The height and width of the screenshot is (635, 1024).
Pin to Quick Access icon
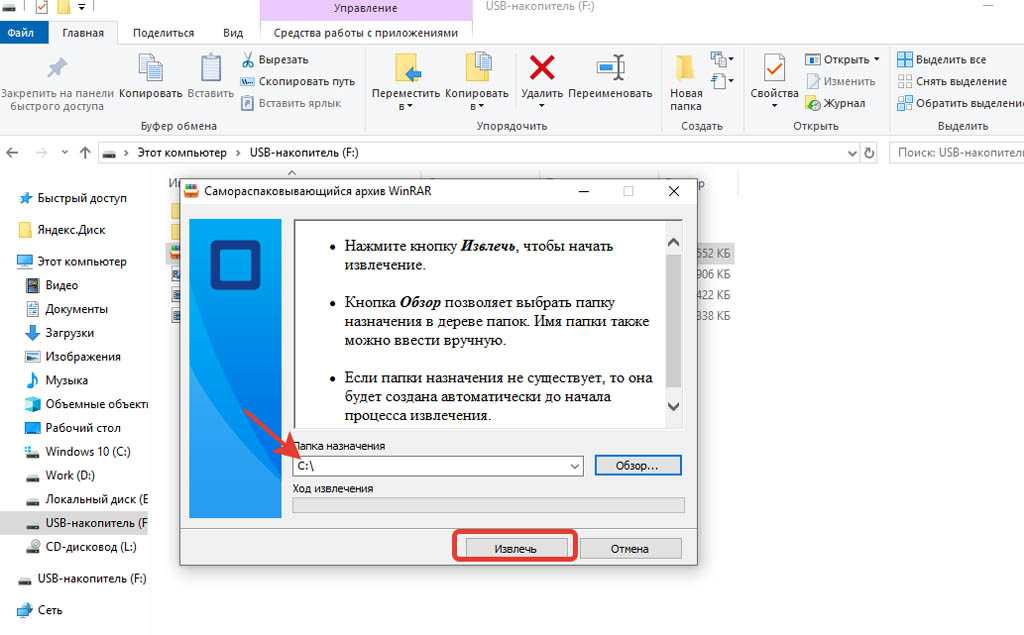point(56,68)
